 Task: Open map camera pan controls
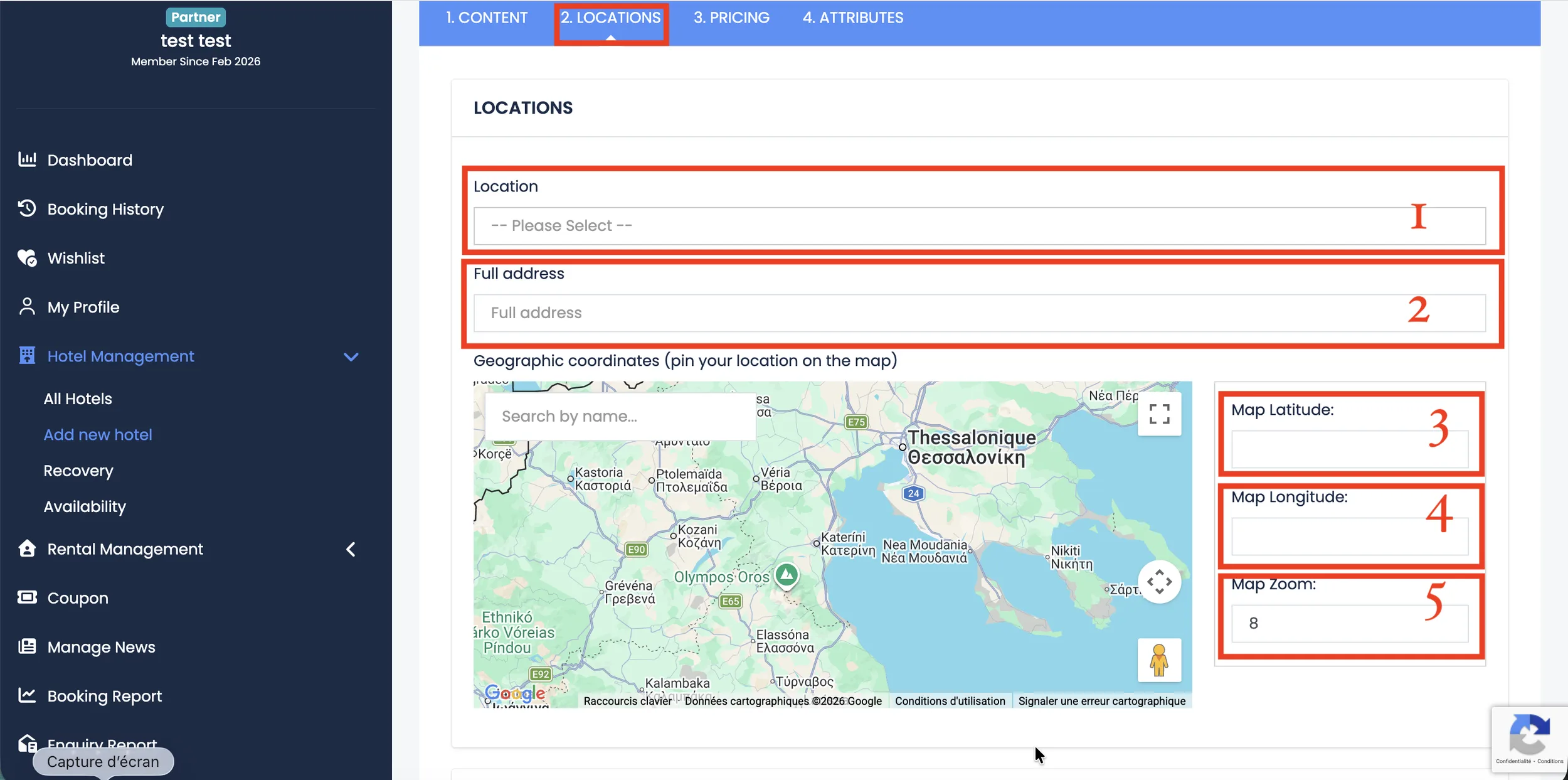pyautogui.click(x=1159, y=582)
